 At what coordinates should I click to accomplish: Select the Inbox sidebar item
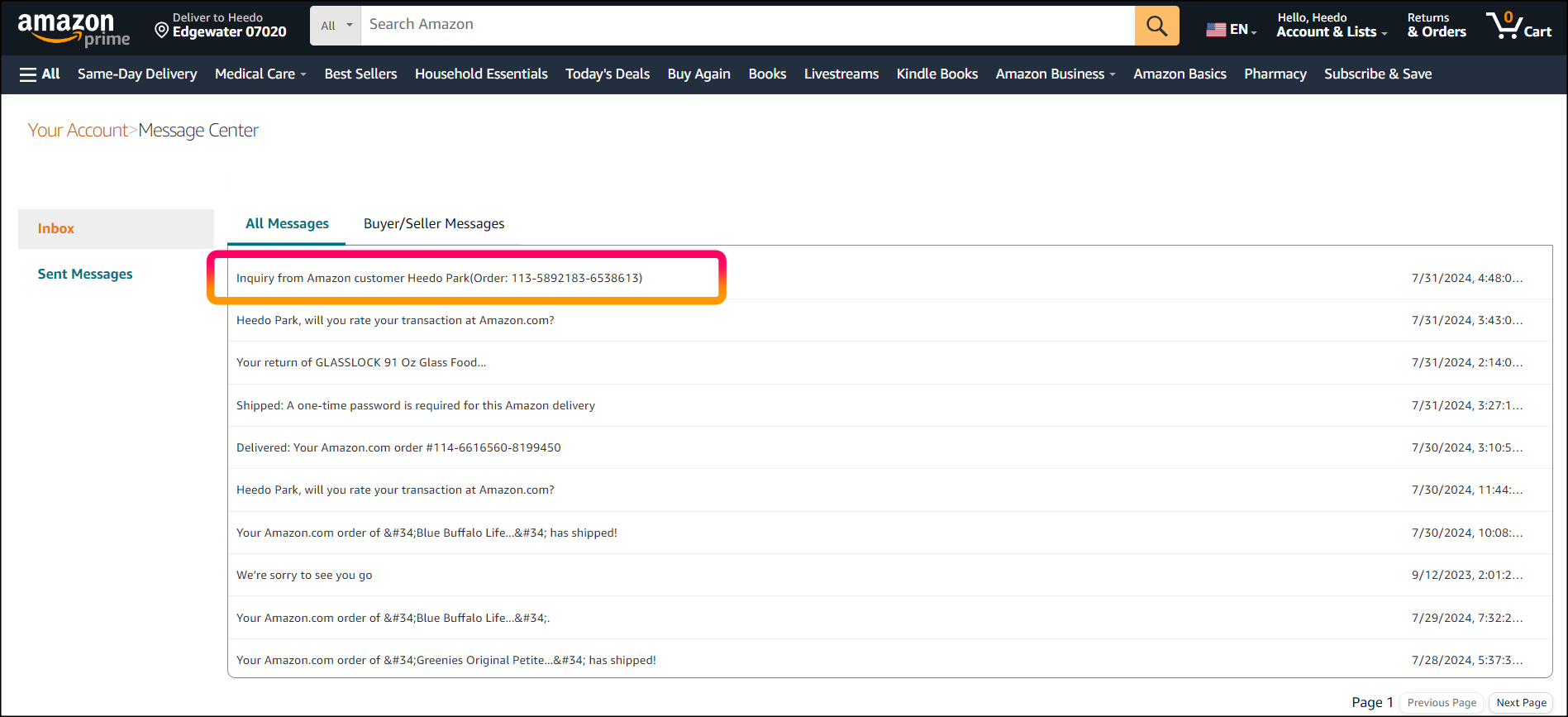tap(116, 229)
